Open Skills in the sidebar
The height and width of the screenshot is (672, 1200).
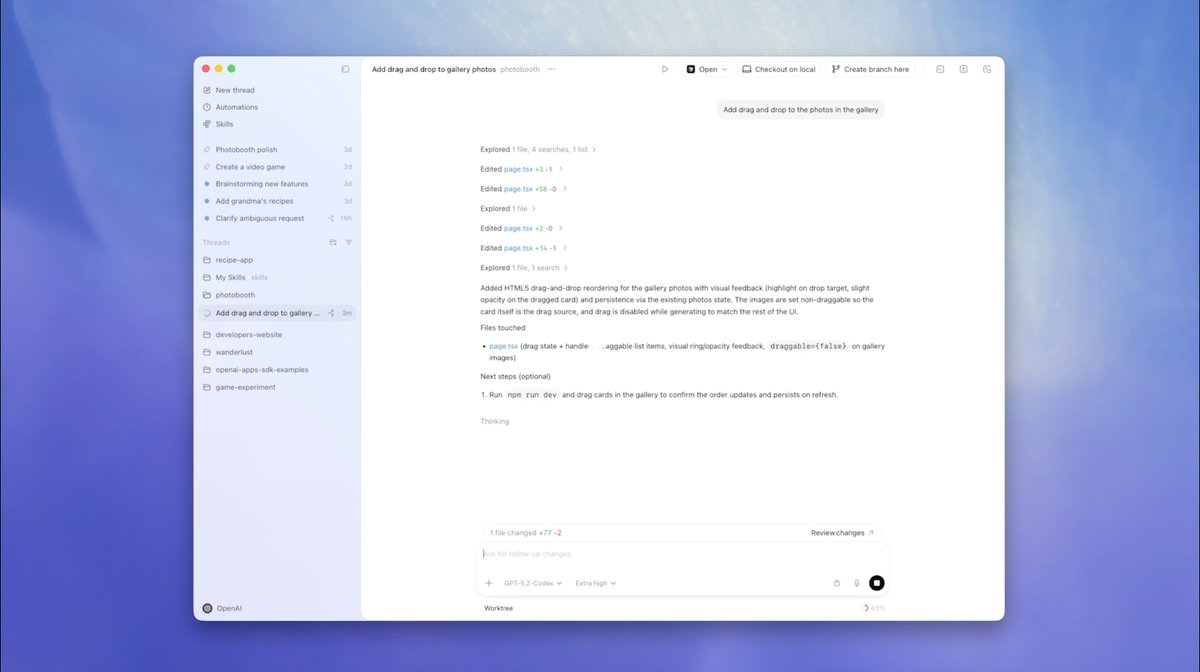tap(224, 124)
